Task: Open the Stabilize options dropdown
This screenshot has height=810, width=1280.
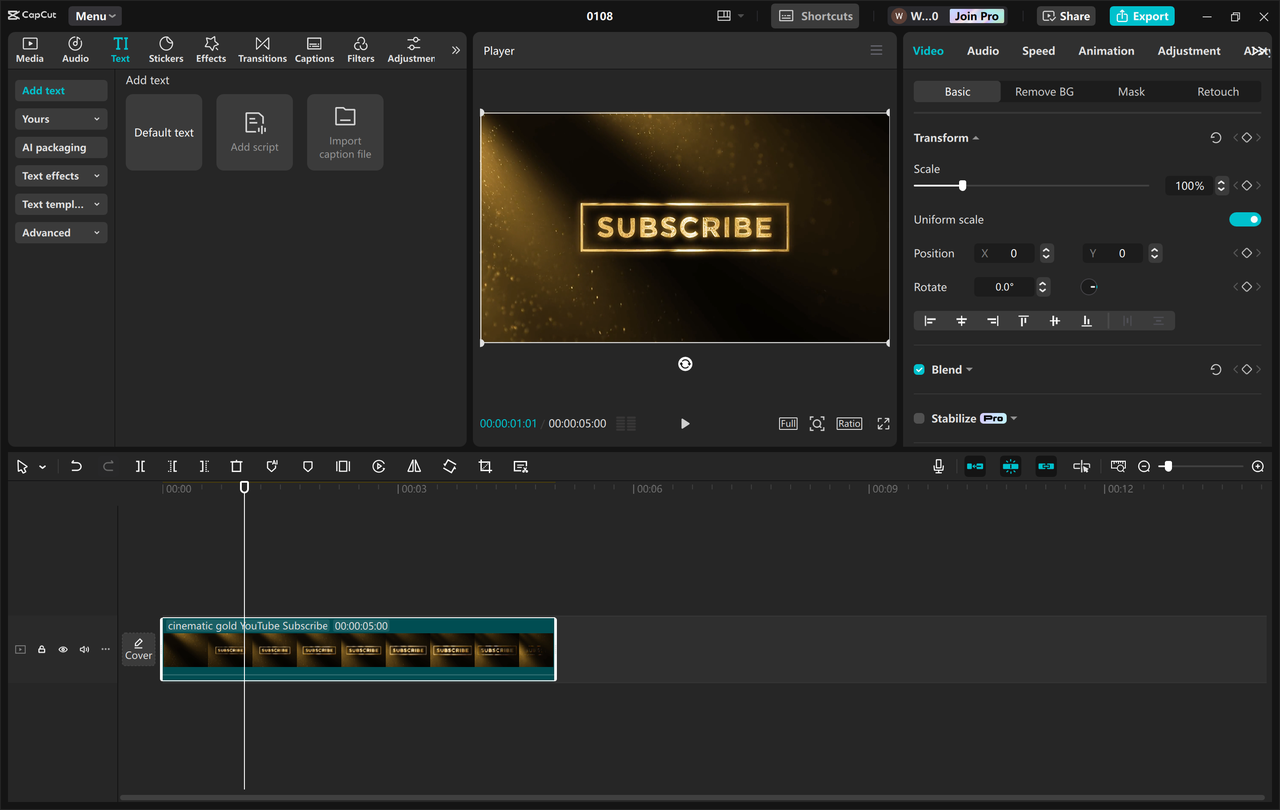Action: (1012, 418)
